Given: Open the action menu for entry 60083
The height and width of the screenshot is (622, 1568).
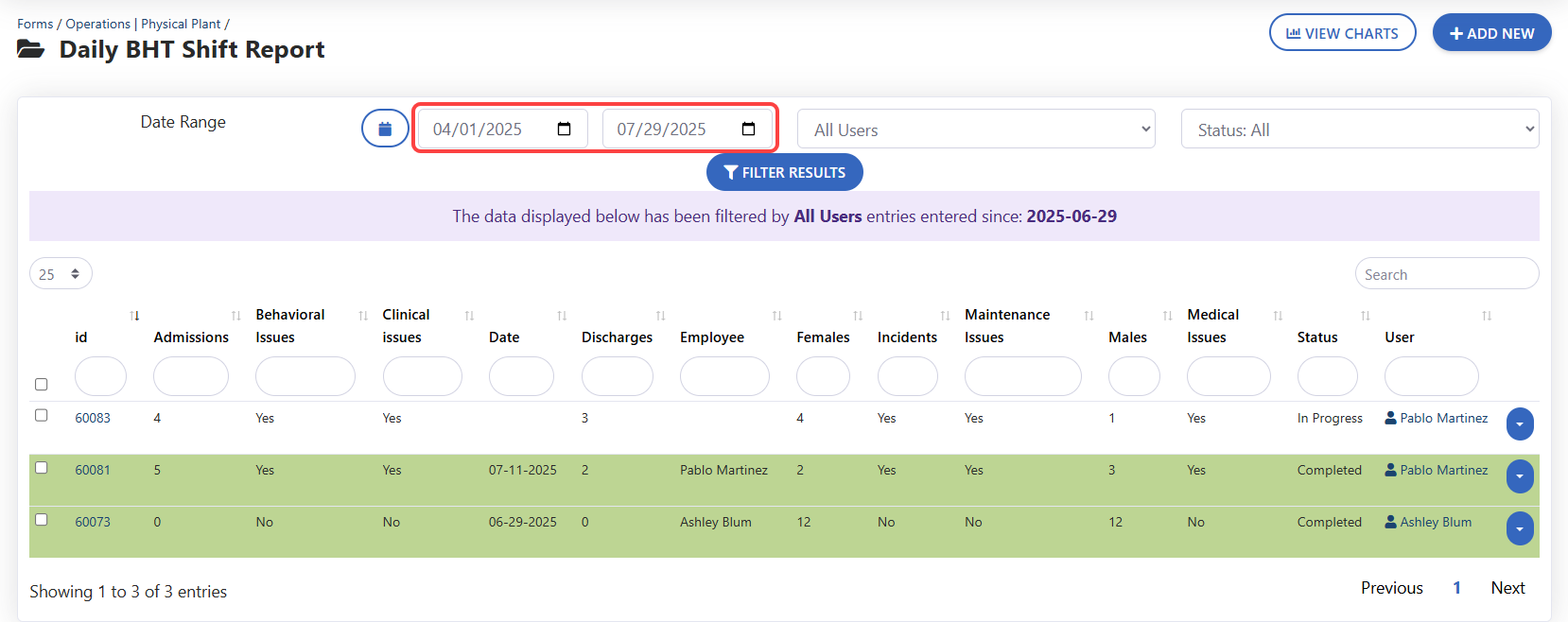Looking at the screenshot, I should (1519, 424).
